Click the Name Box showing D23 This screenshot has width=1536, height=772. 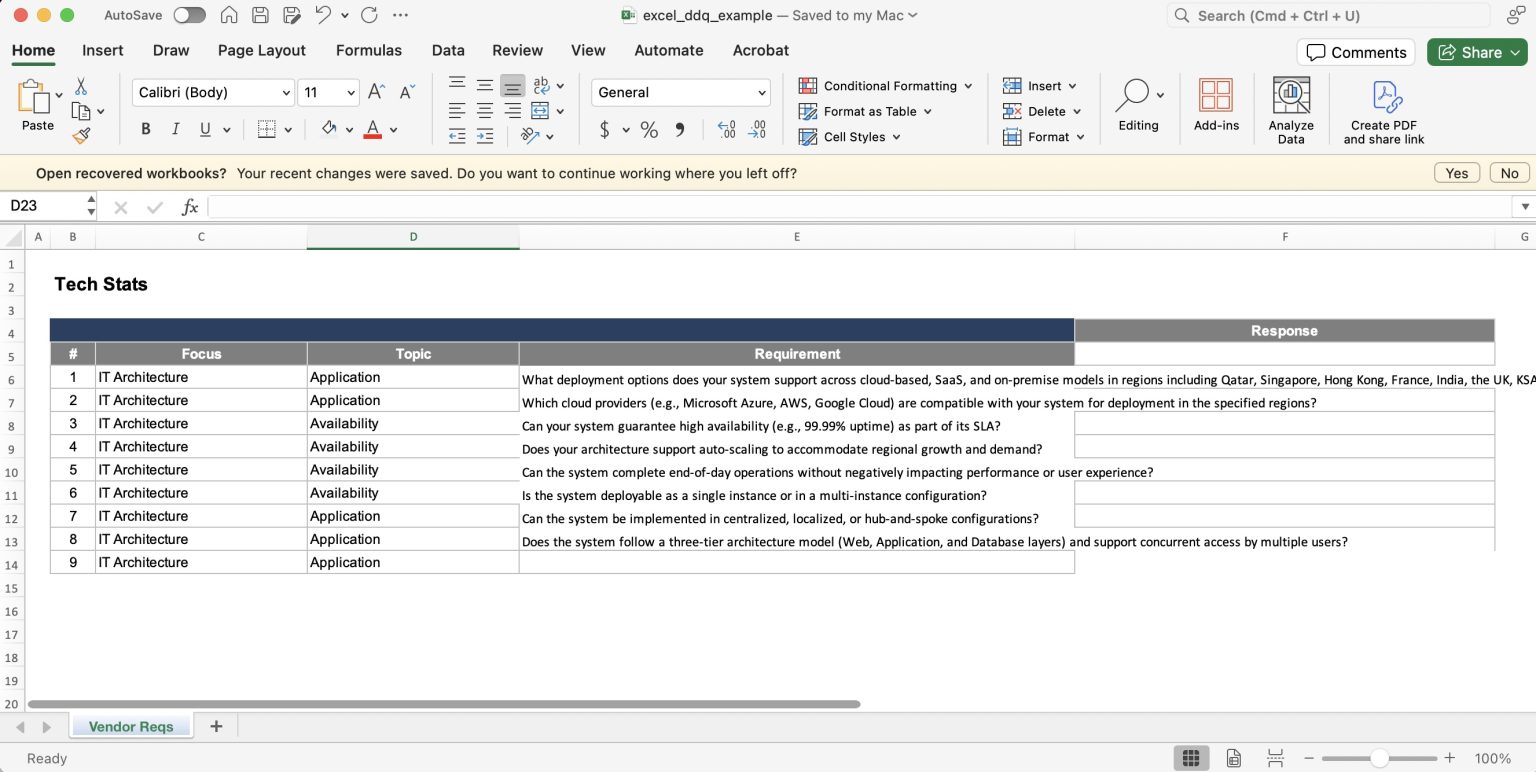(43, 206)
